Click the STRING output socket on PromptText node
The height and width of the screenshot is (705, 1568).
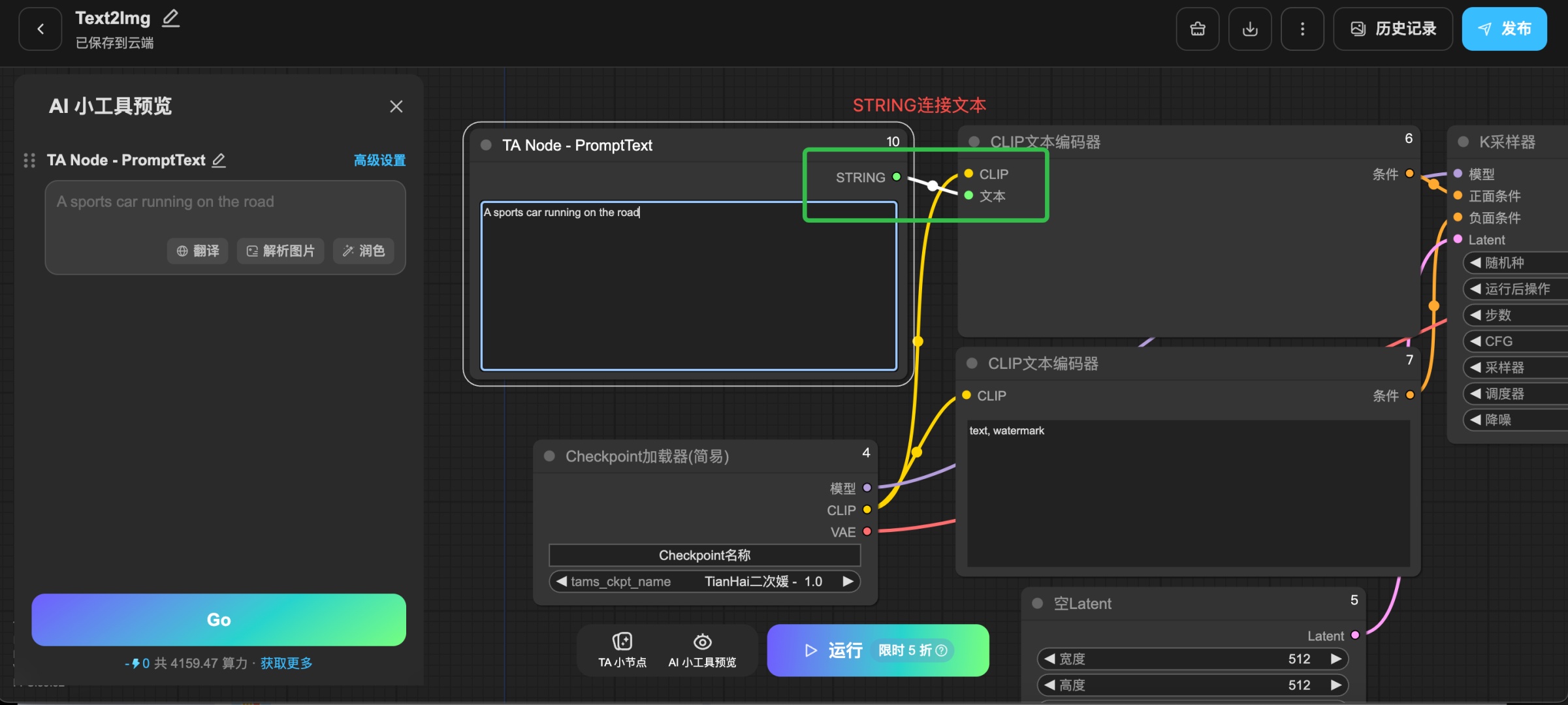pyautogui.click(x=896, y=177)
